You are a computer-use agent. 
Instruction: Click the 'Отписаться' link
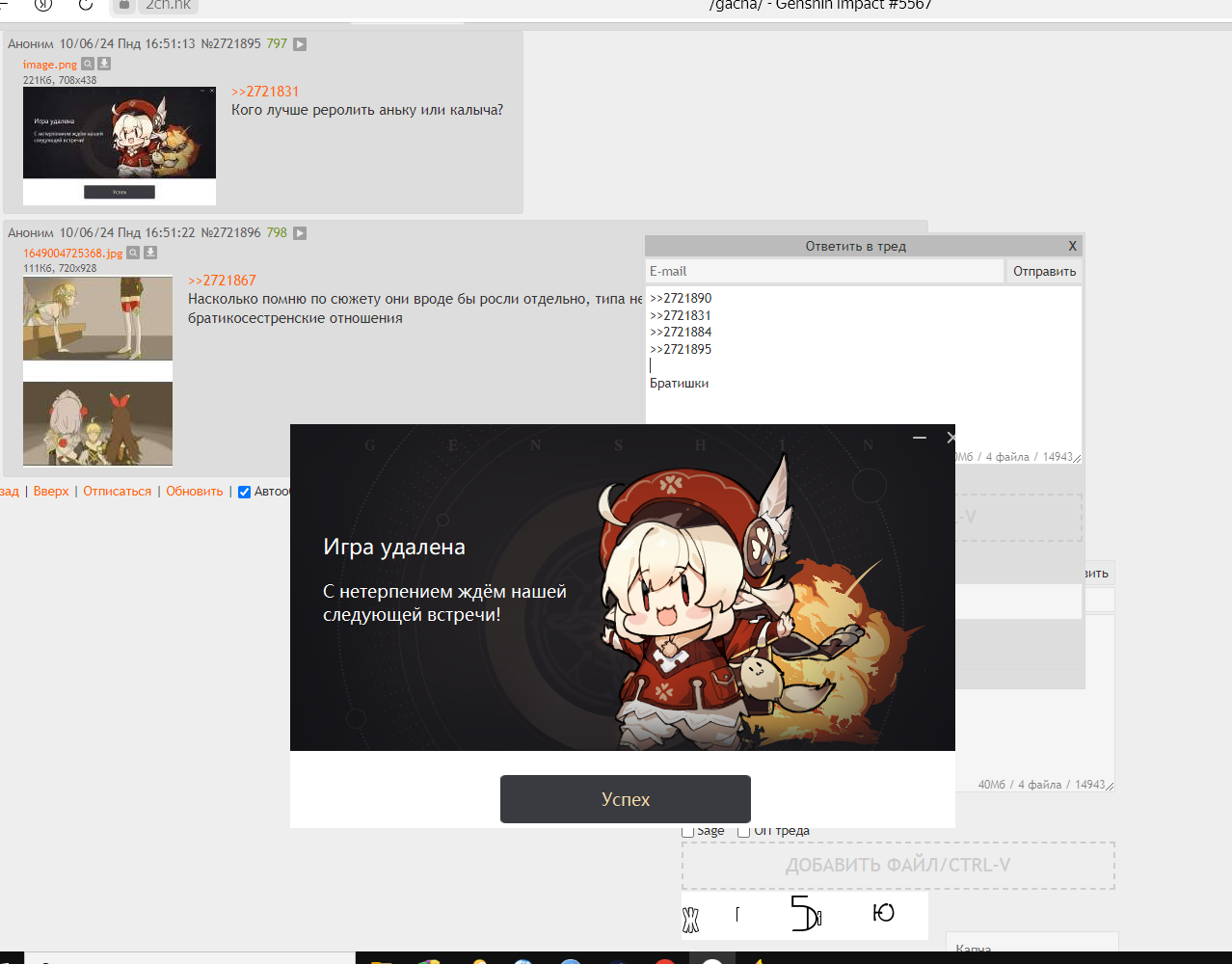click(x=118, y=491)
